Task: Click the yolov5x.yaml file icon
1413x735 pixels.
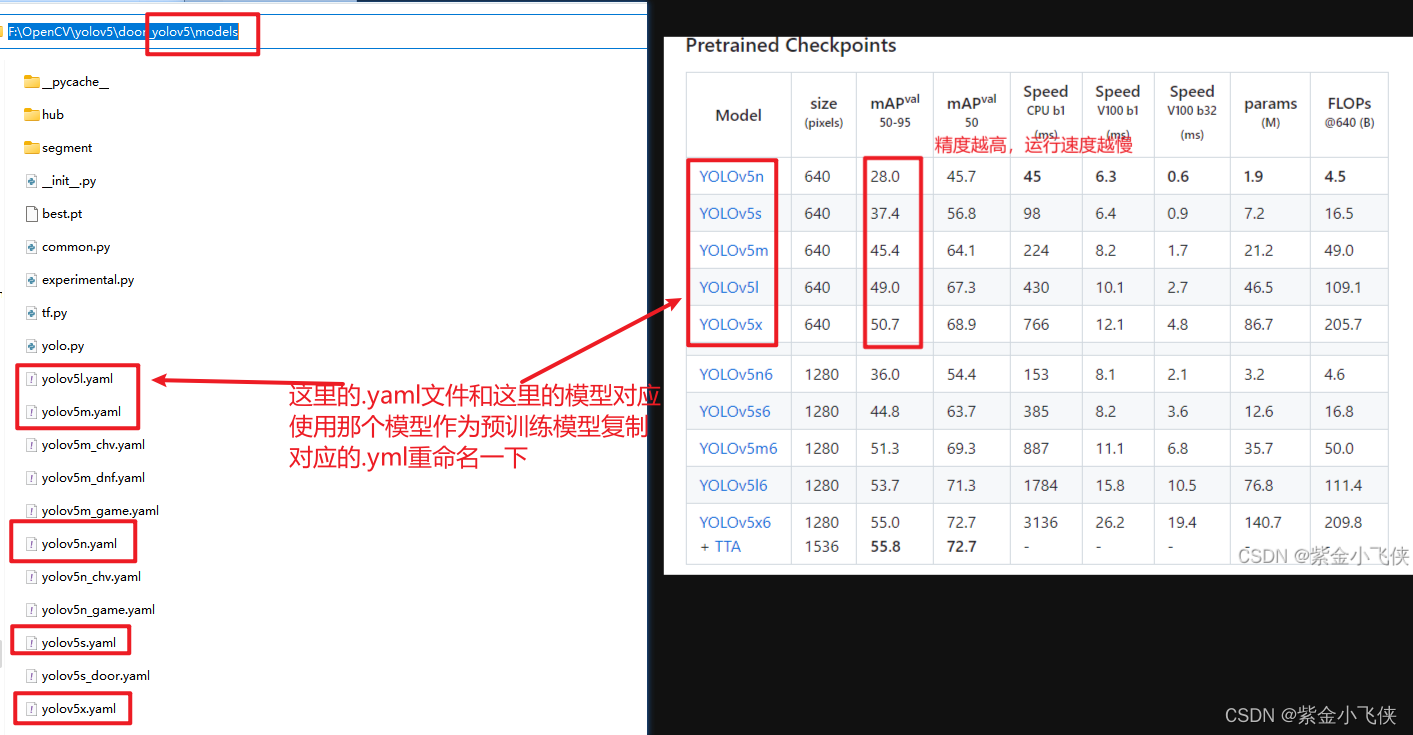Action: 31,709
